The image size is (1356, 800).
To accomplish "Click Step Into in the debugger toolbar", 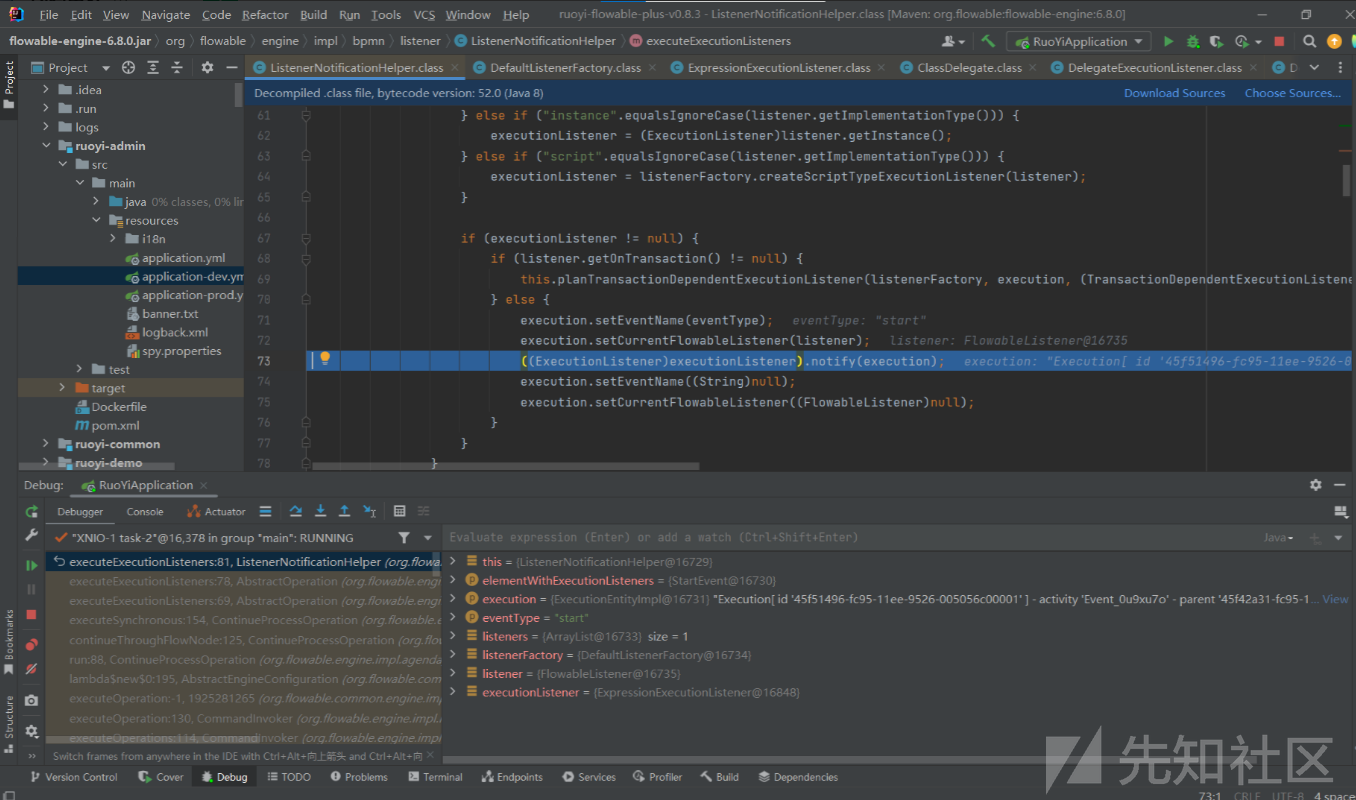I will pyautogui.click(x=320, y=511).
